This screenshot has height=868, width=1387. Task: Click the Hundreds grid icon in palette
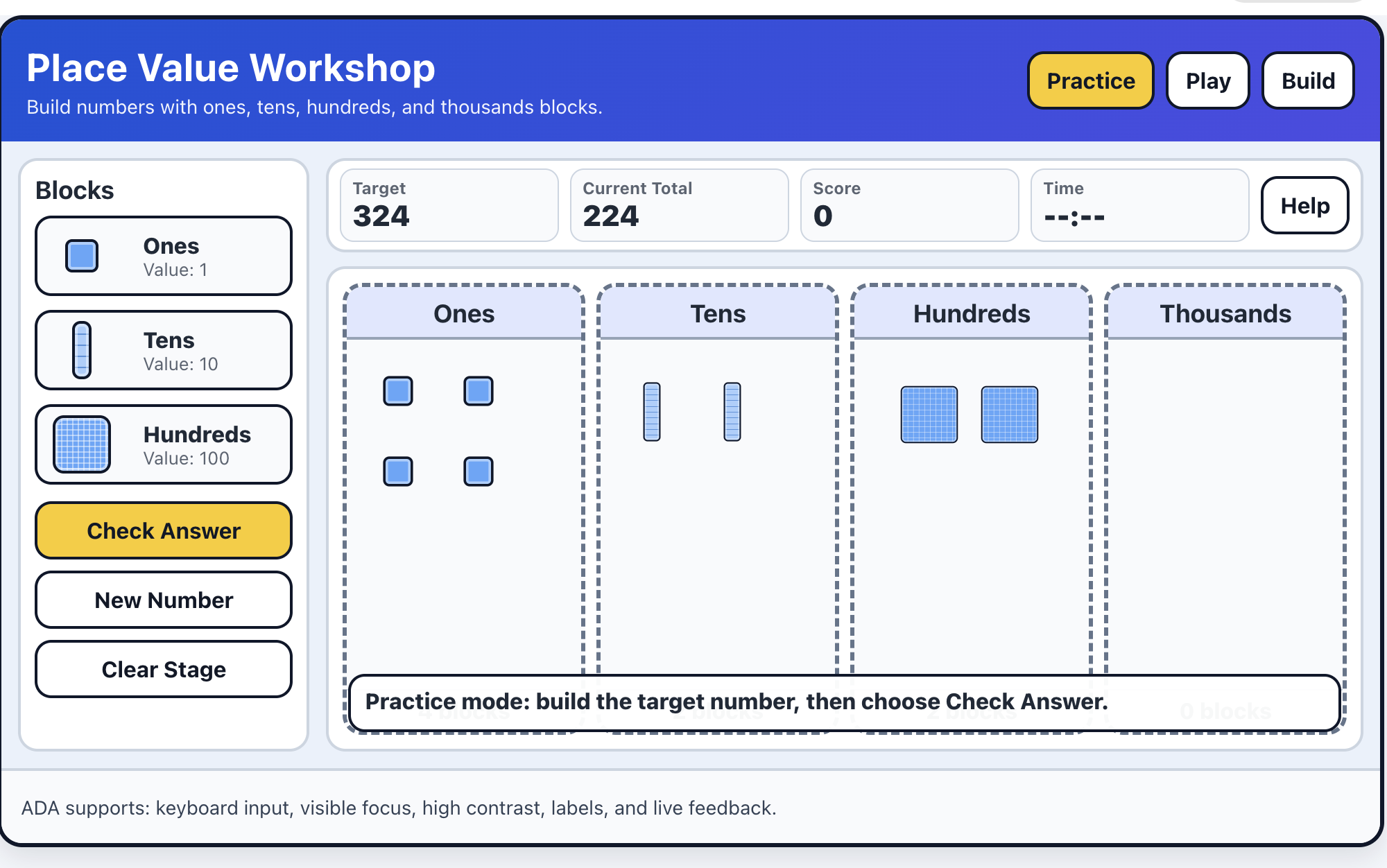tap(82, 444)
